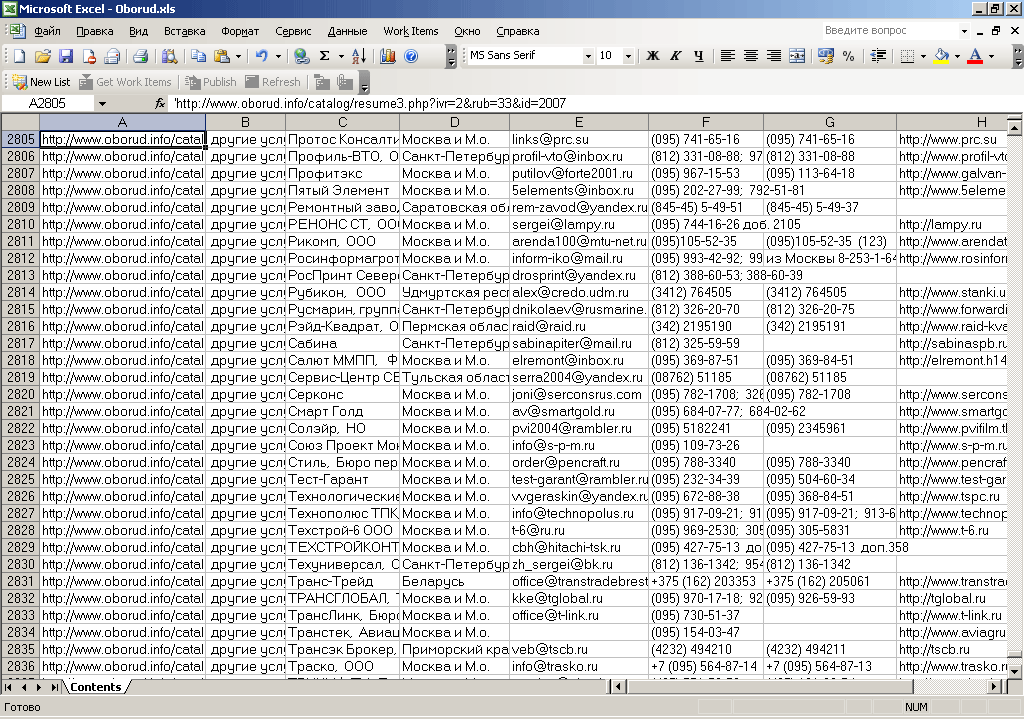The height and width of the screenshot is (719, 1024).
Task: Open the Work Items menu
Action: click(411, 31)
